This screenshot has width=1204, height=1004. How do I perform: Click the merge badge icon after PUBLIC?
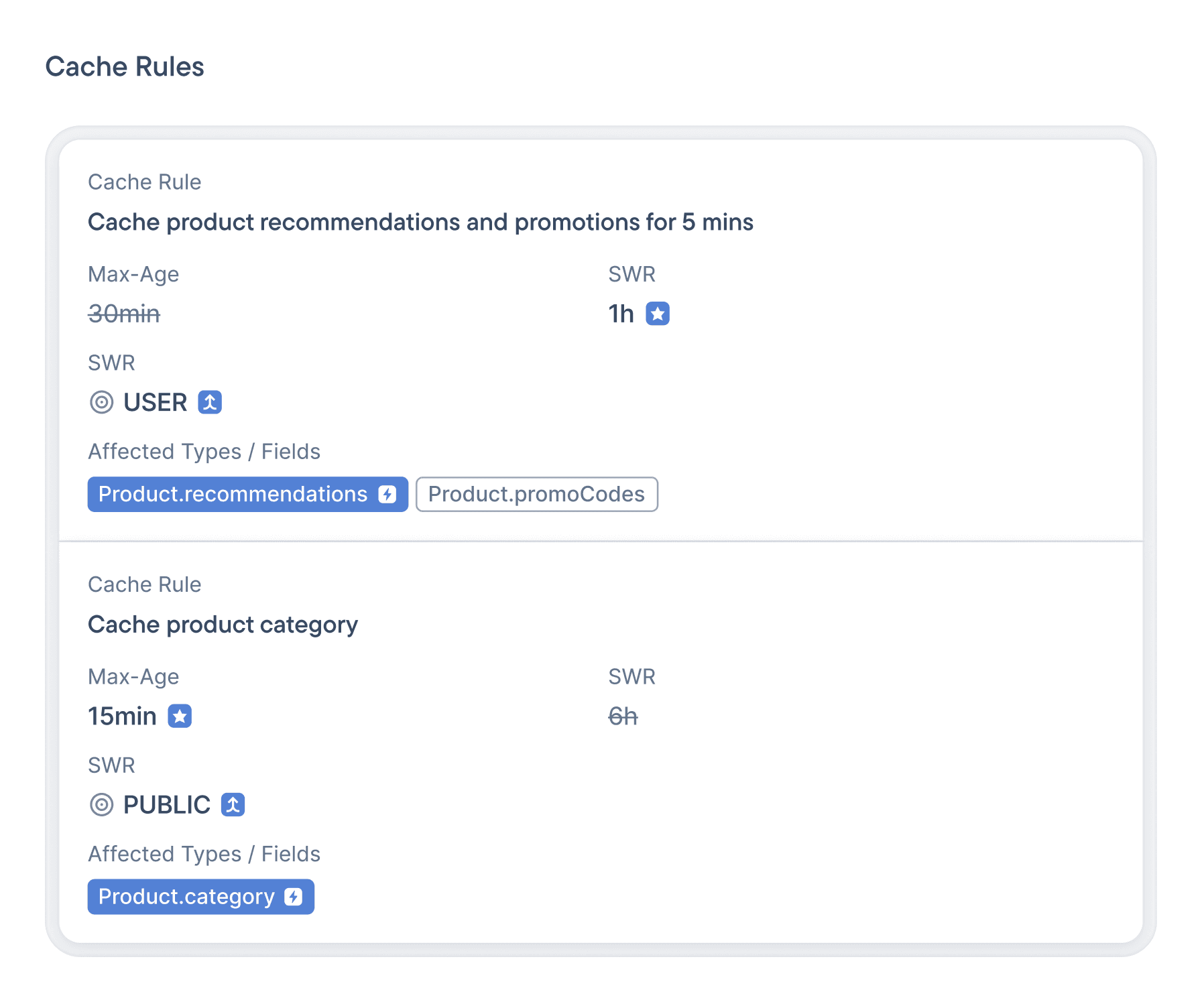[x=233, y=804]
